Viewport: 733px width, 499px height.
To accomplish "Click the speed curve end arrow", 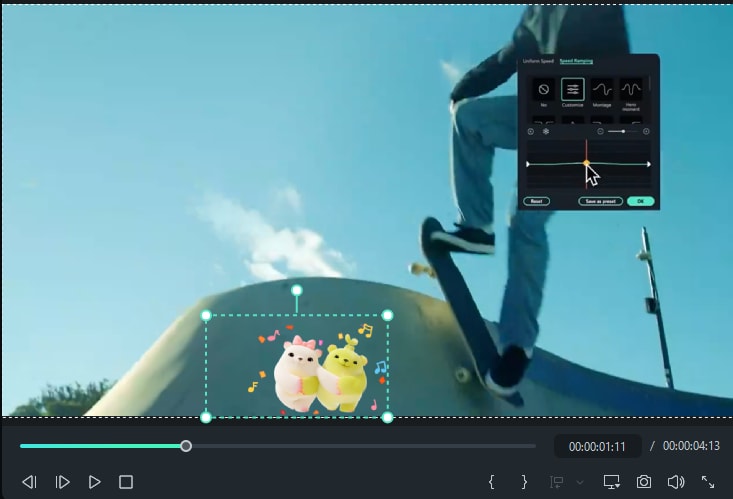I will tap(648, 164).
